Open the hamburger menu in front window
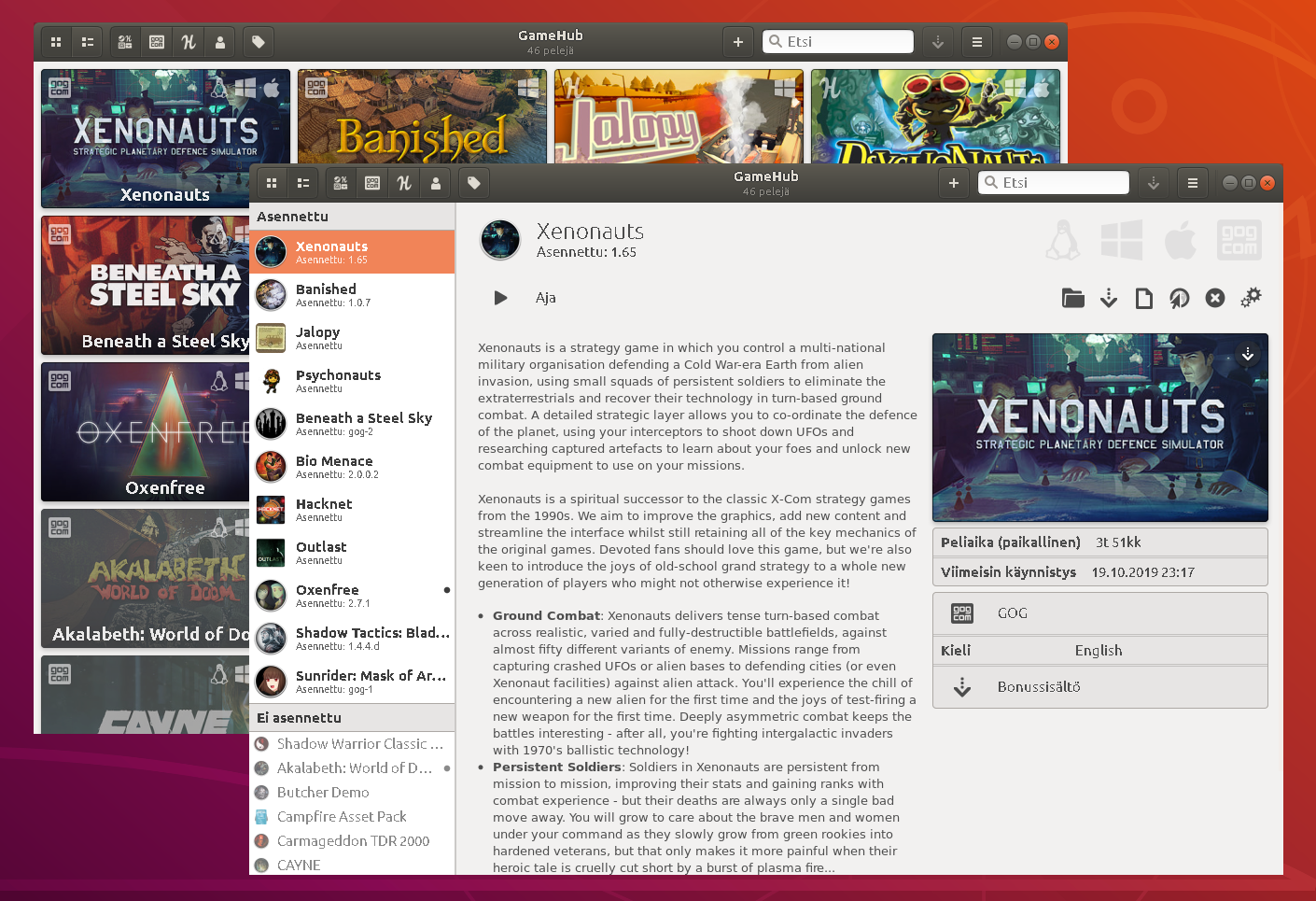The image size is (1316, 901). click(x=1192, y=183)
